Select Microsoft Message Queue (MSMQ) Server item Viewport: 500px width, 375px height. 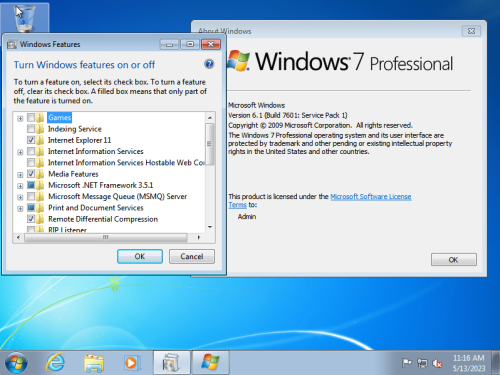[x=118, y=196]
